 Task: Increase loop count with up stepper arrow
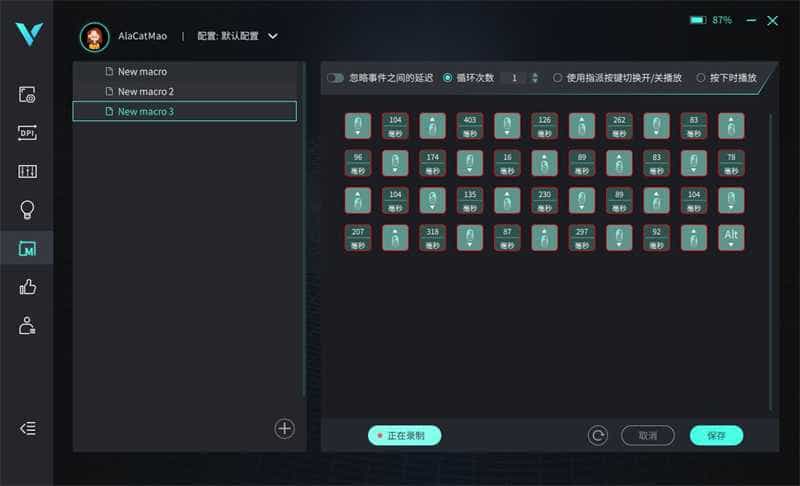click(x=534, y=74)
